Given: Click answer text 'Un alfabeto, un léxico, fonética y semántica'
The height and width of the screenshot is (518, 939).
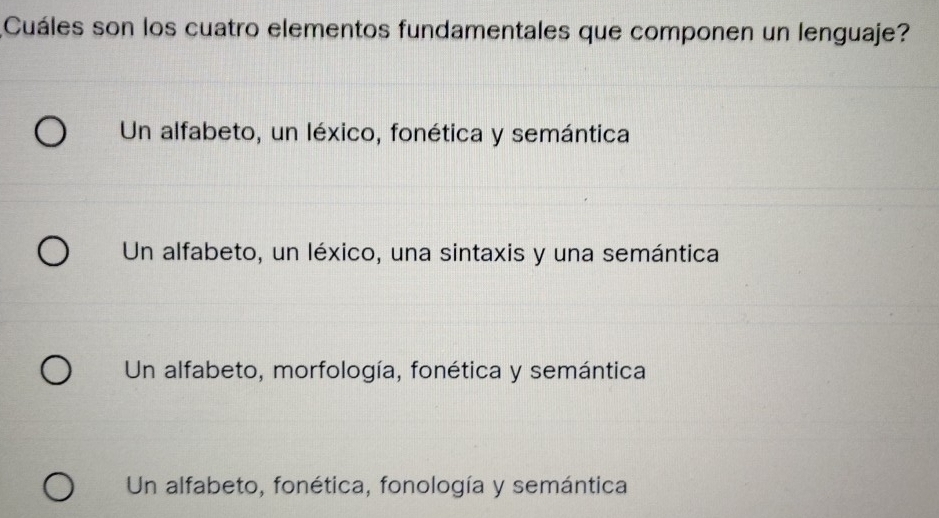Looking at the screenshot, I should (x=373, y=133).
